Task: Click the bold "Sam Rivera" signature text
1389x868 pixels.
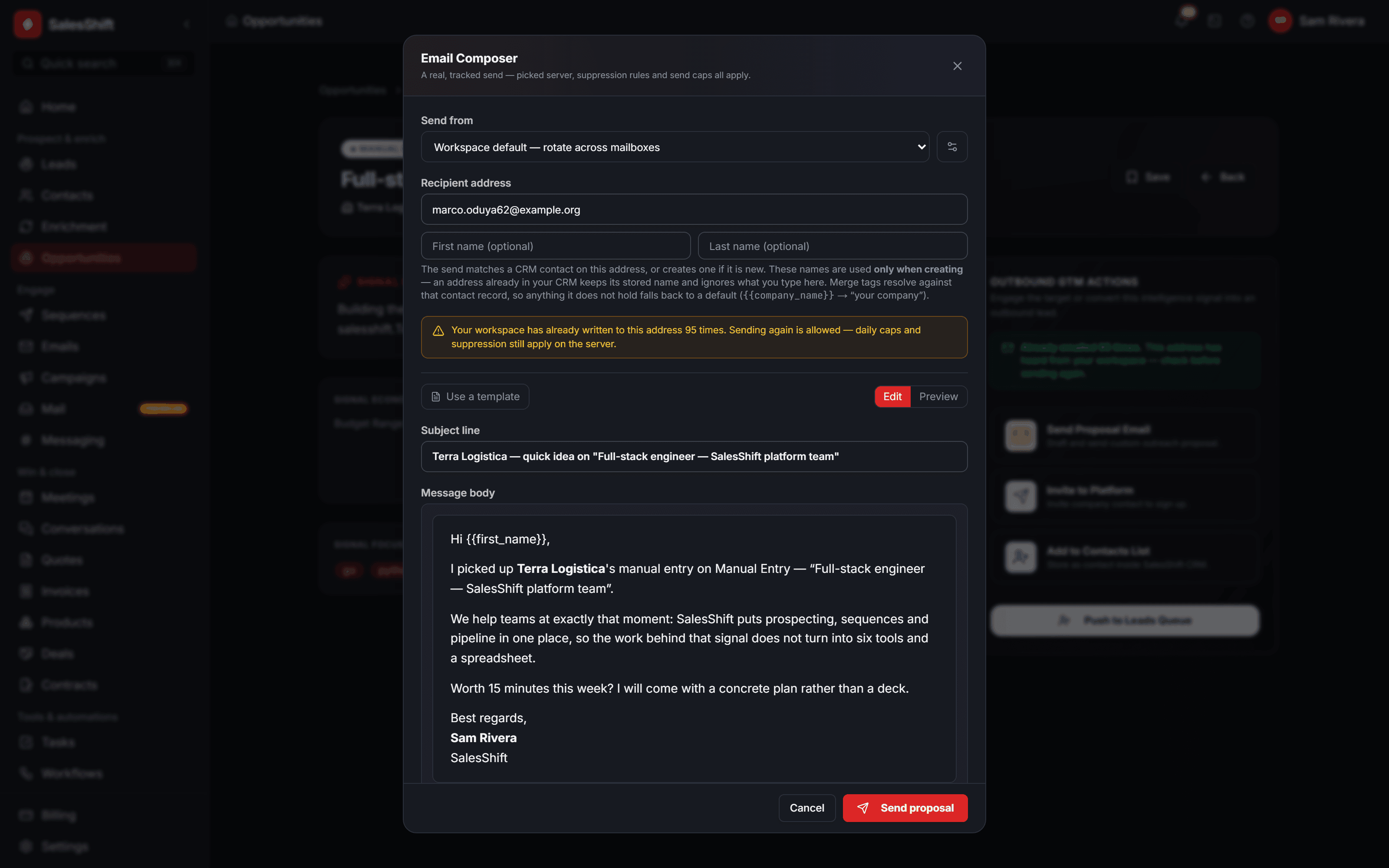Action: pyautogui.click(x=483, y=738)
